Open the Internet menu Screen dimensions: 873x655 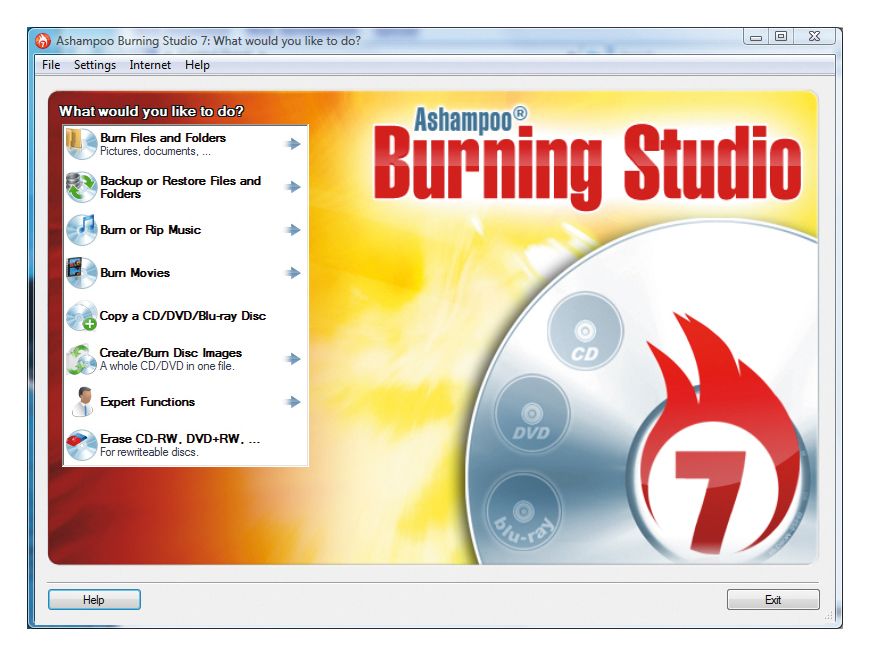coord(150,65)
